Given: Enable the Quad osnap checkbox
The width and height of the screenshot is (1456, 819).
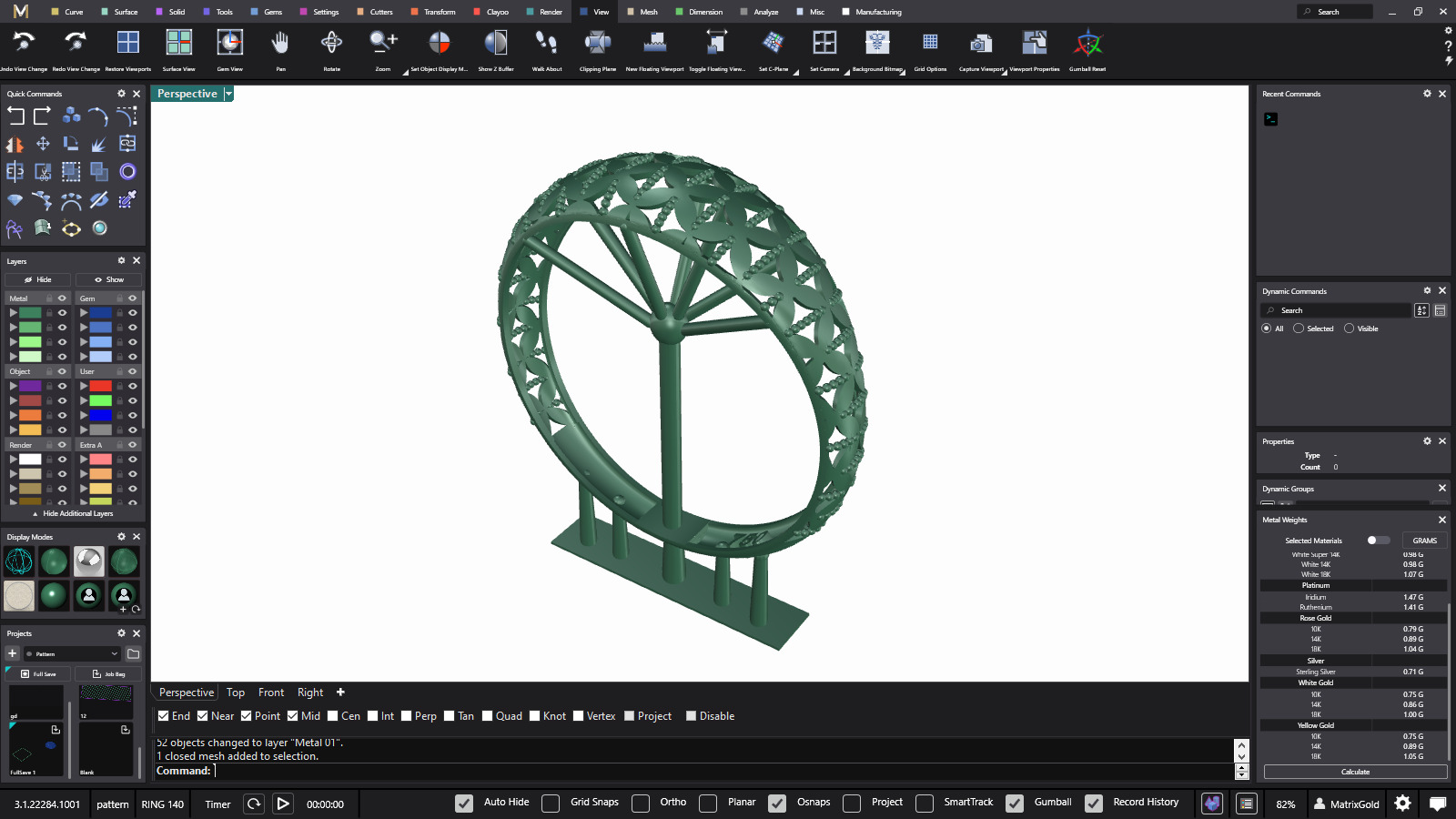Looking at the screenshot, I should click(488, 716).
